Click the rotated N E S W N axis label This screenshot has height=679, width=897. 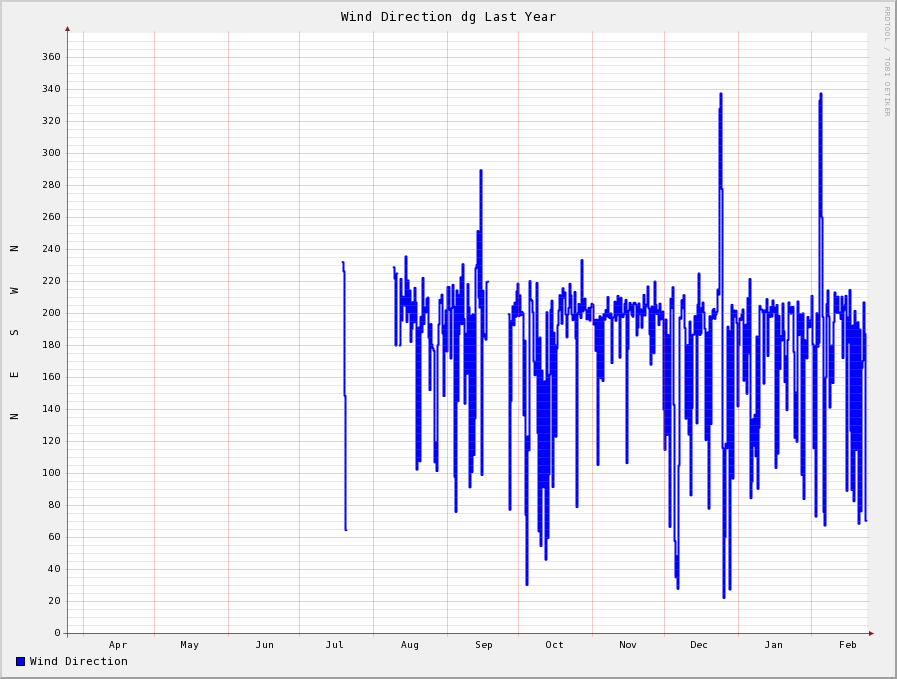click(x=15, y=332)
